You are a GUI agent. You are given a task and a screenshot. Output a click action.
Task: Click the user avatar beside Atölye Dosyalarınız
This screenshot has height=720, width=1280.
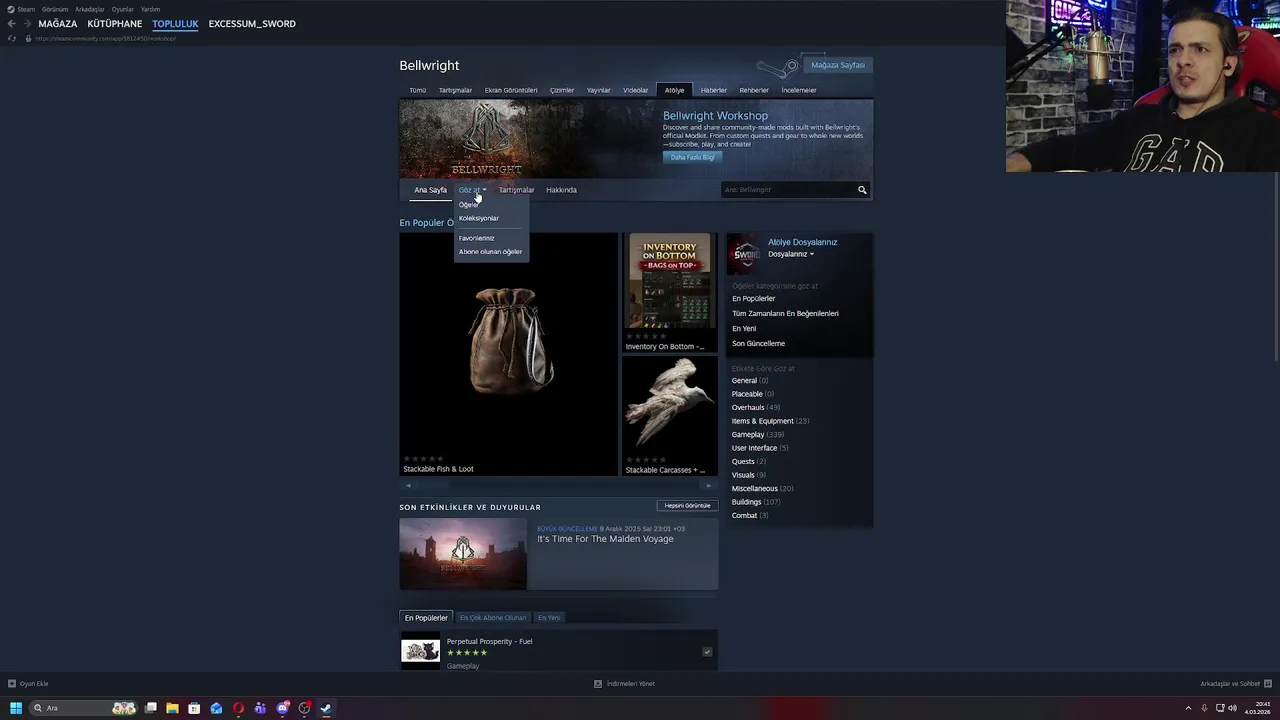[x=743, y=254]
